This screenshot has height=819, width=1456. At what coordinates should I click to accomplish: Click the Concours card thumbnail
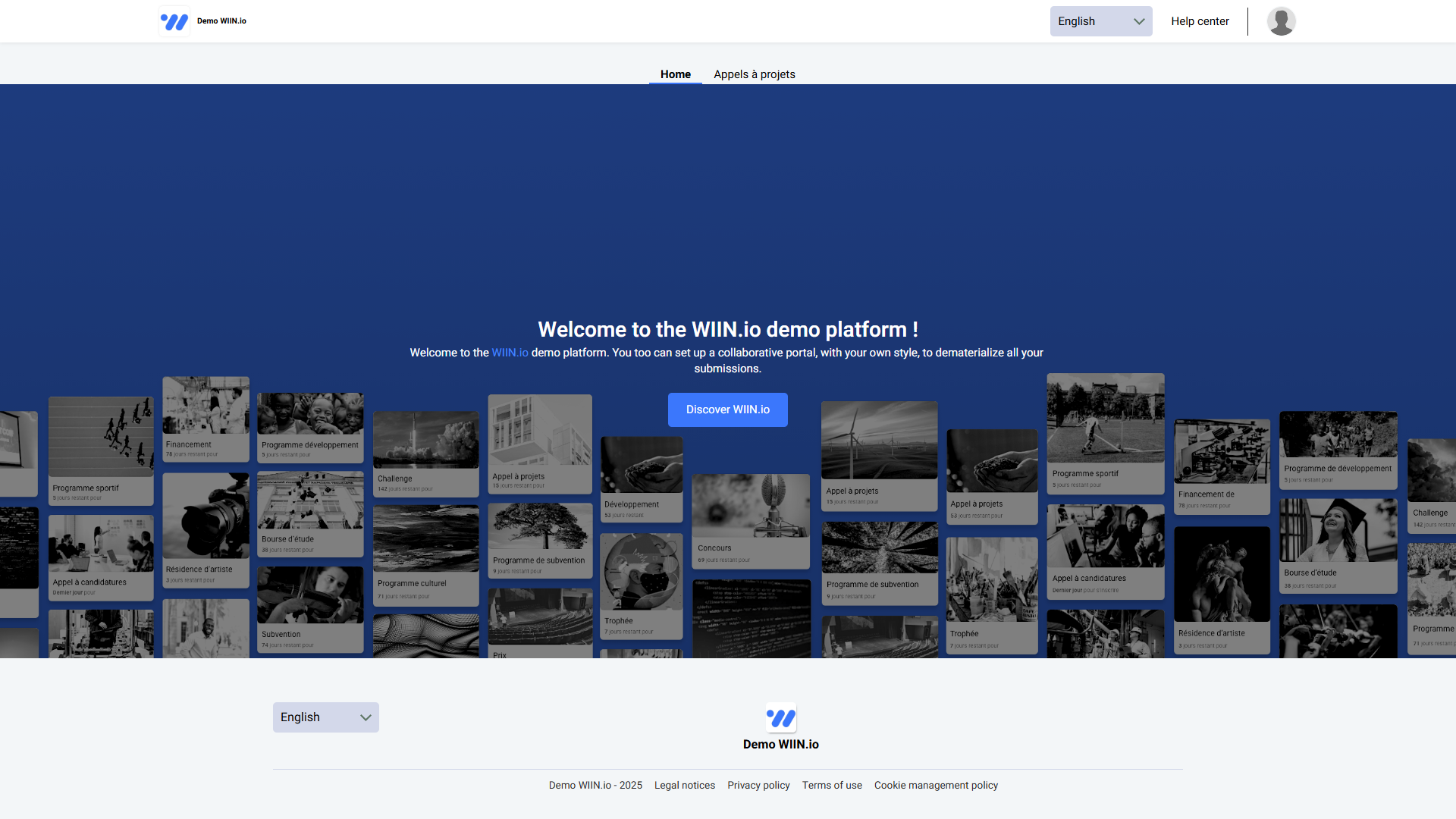coord(751,506)
